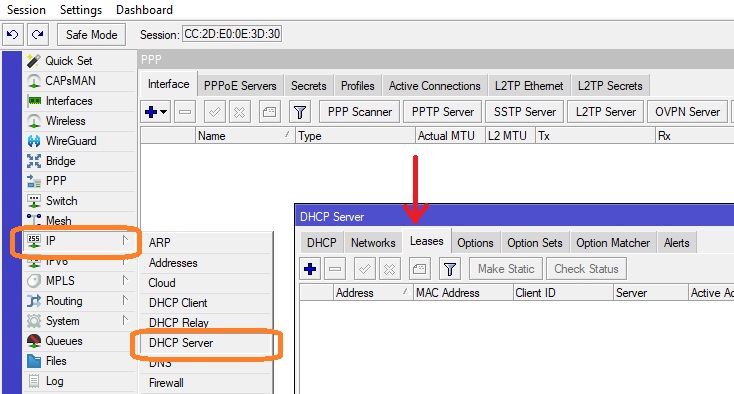Switch to PPPoE Servers tab
This screenshot has width=734, height=394.
240,86
